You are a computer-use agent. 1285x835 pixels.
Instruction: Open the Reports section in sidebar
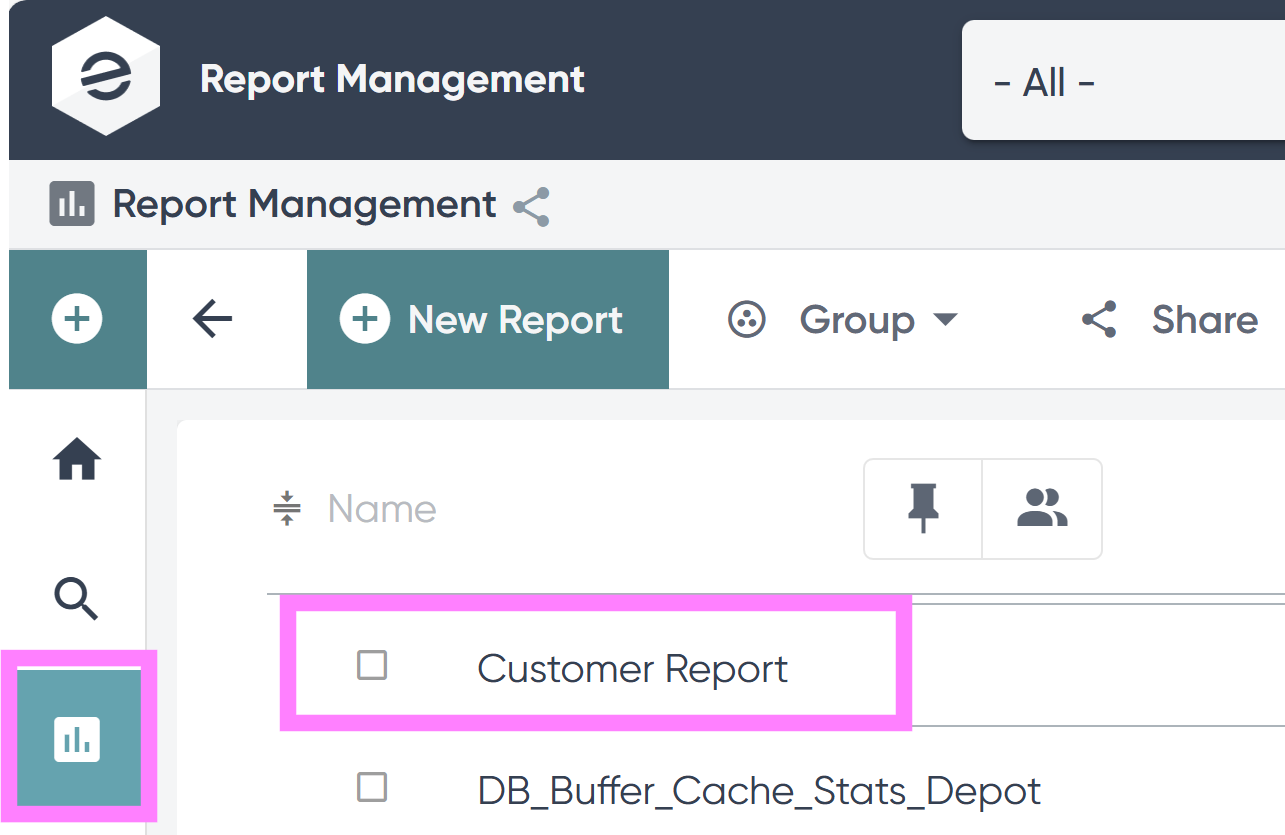coord(78,738)
